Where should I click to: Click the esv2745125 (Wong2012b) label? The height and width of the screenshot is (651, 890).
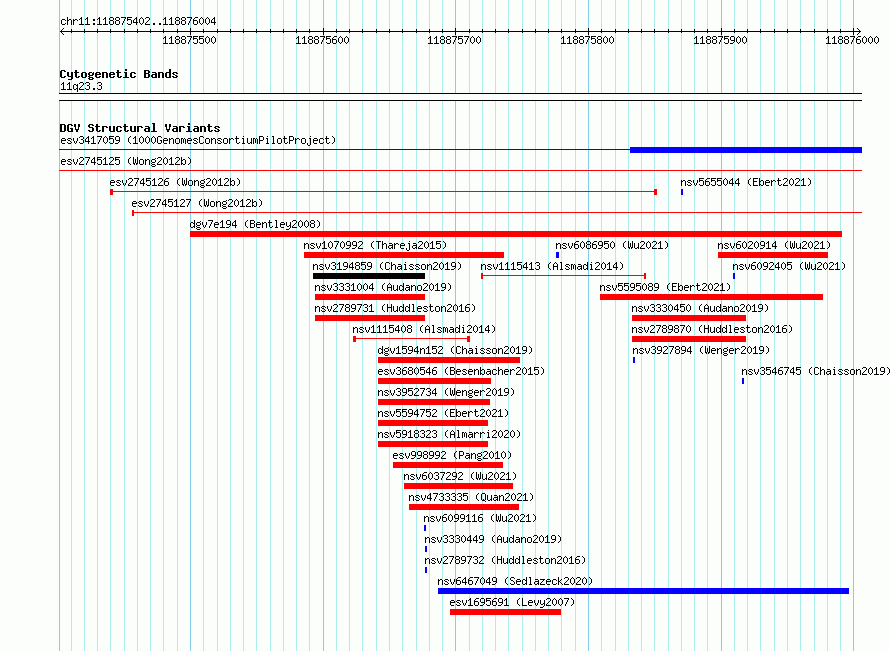point(126,161)
